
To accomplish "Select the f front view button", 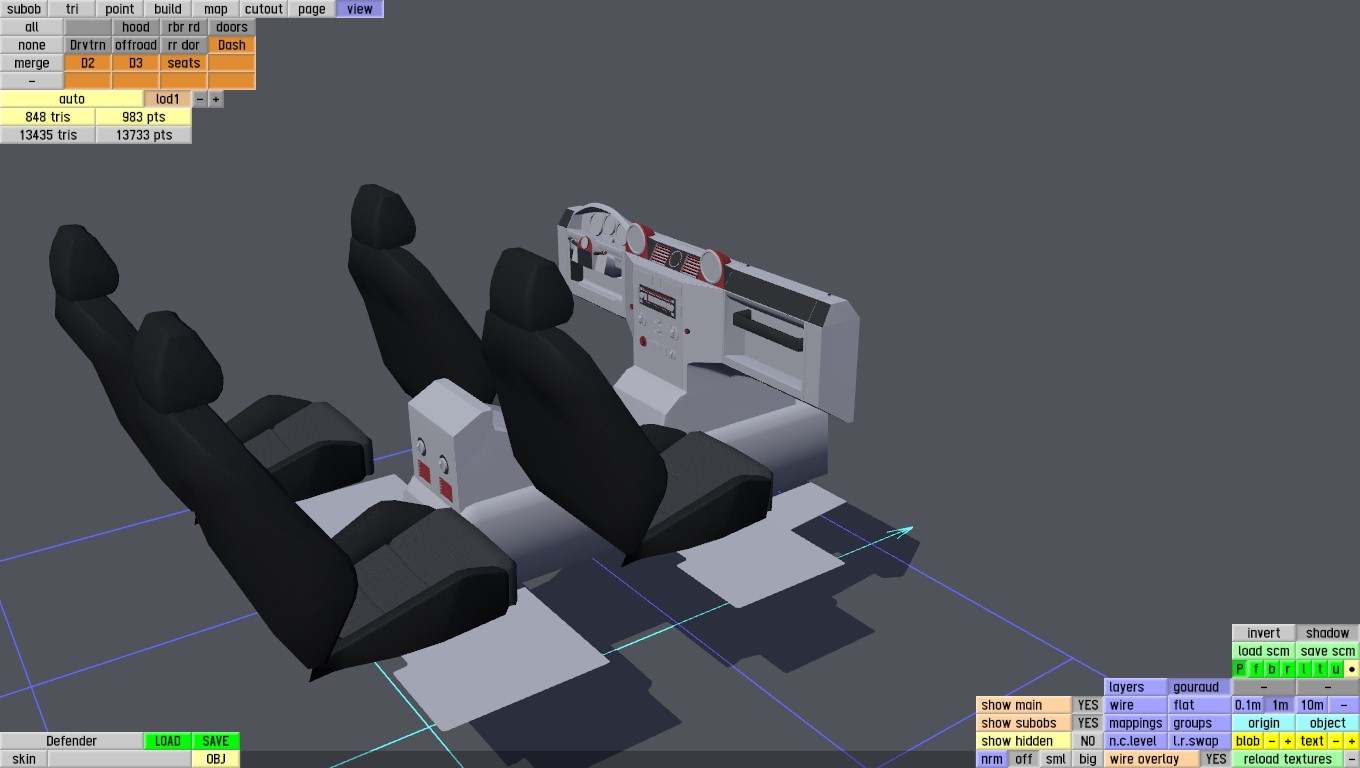I will pos(1256,669).
